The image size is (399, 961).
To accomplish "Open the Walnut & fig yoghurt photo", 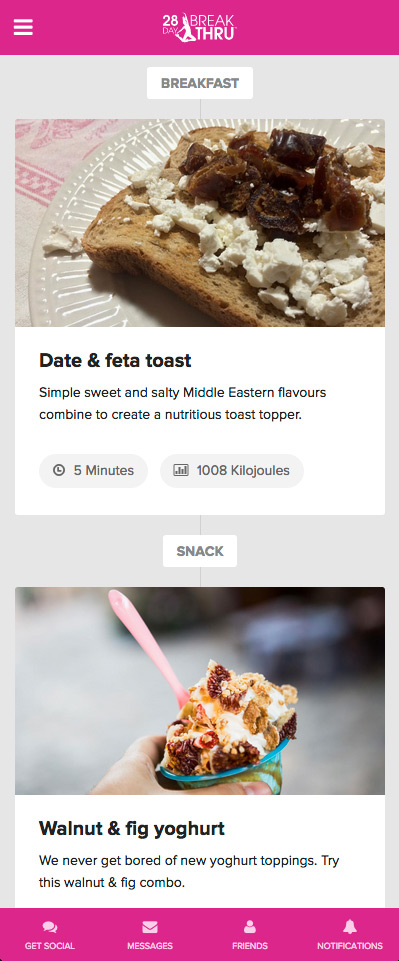I will (x=200, y=691).
